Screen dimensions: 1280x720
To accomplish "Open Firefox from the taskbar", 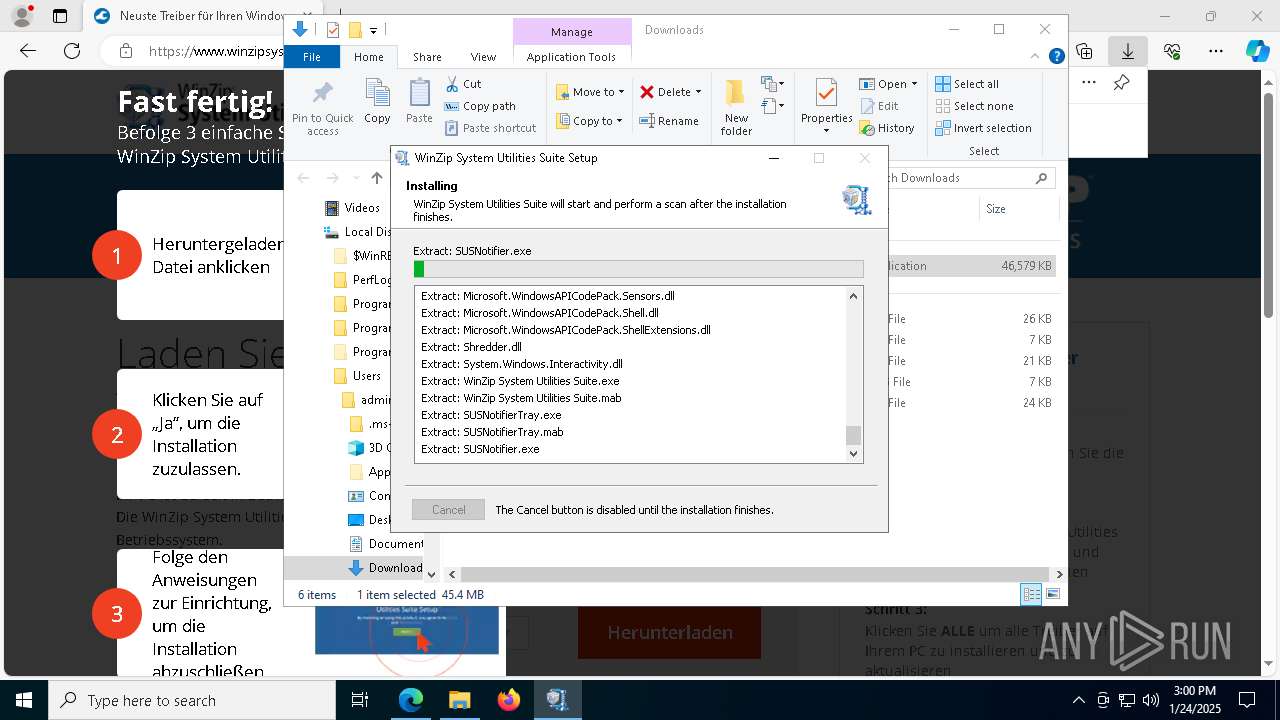I will (508, 700).
